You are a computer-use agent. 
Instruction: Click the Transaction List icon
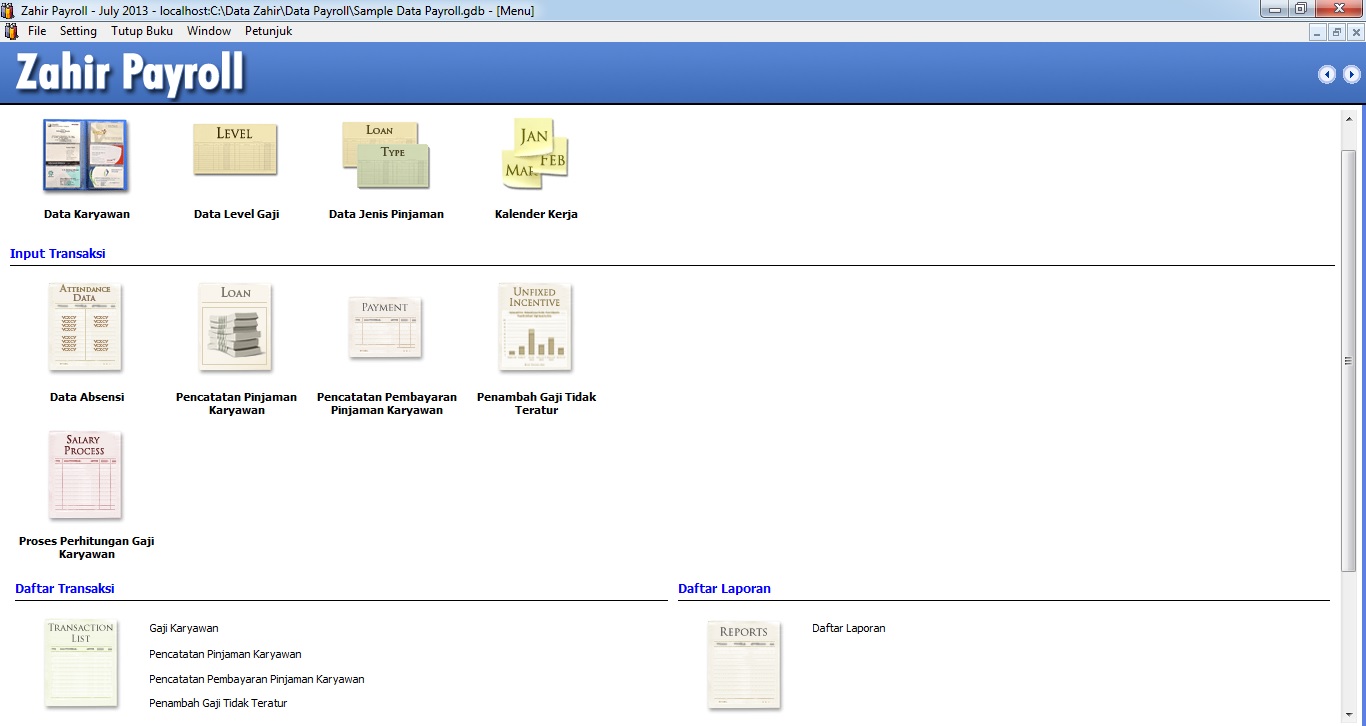[81, 663]
